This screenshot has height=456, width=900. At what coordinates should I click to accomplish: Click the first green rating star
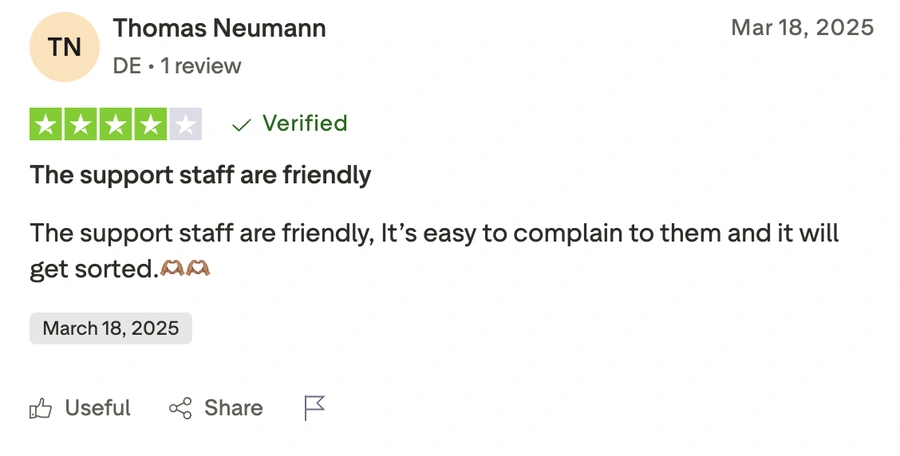pyautogui.click(x=46, y=124)
